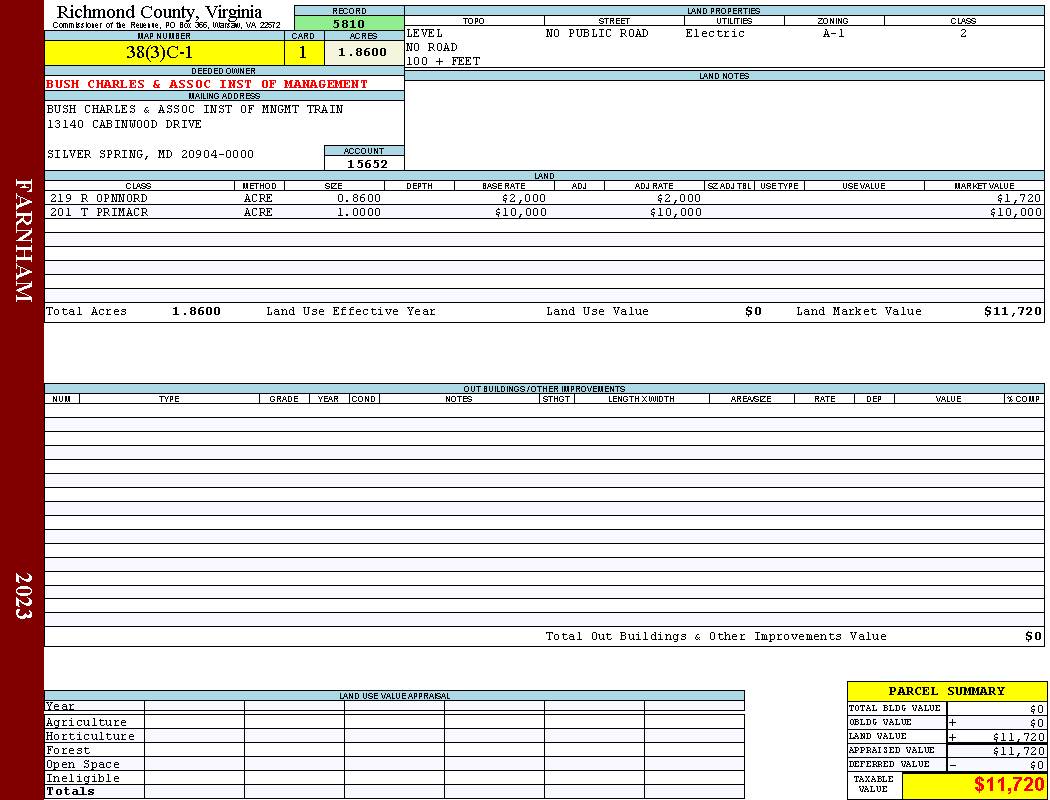Image resolution: width=1050 pixels, height=800 pixels.
Task: Click the Totals row label in appraisal table
Action: 70,791
